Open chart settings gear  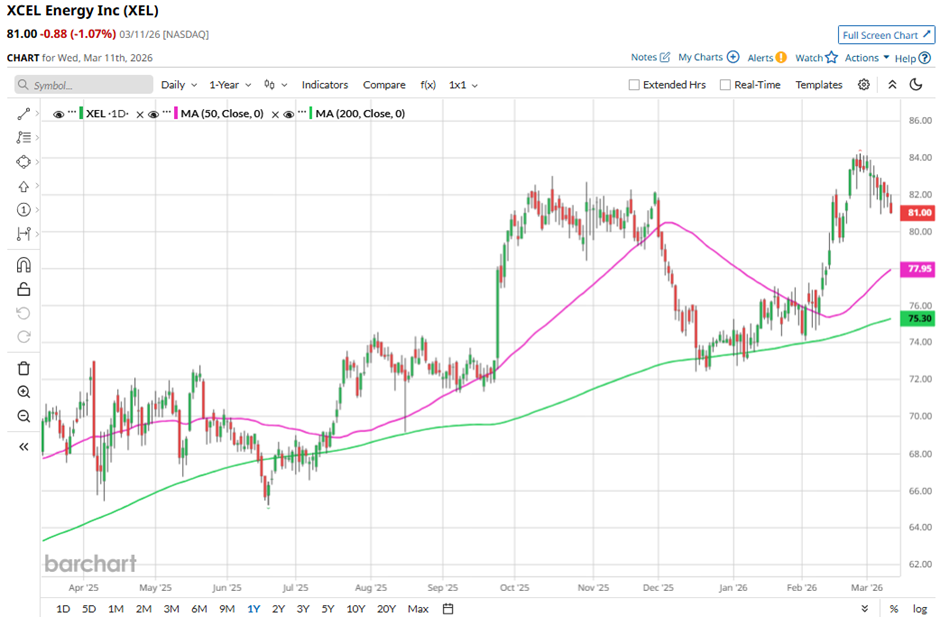864,85
